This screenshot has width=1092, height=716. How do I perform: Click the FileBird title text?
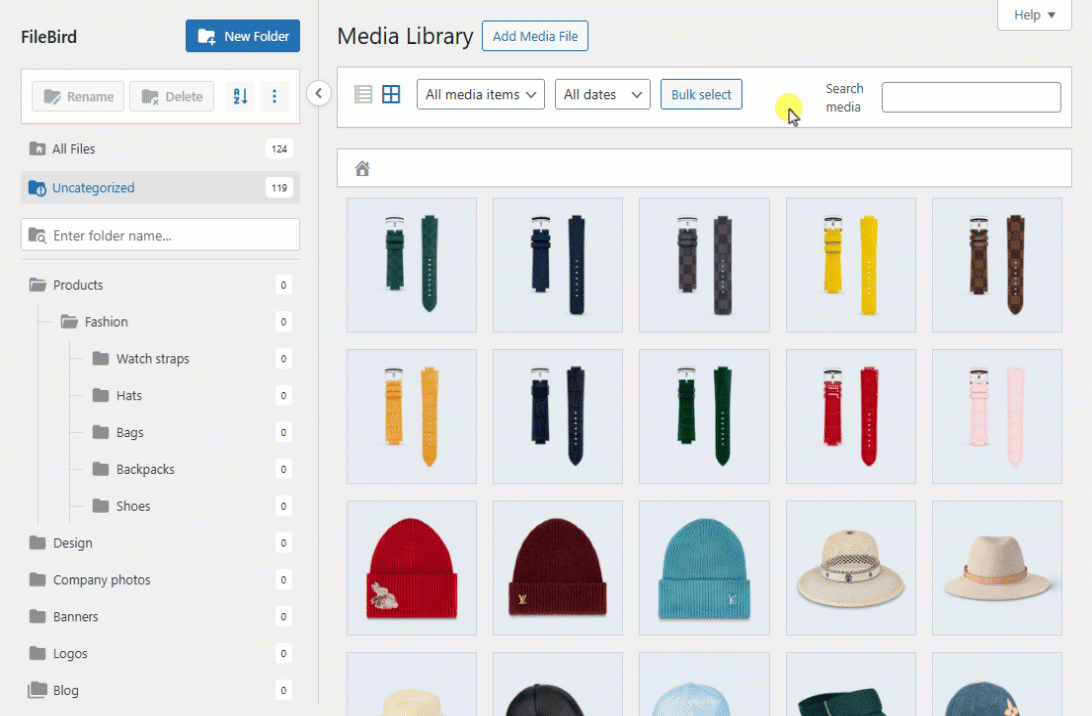(x=49, y=36)
